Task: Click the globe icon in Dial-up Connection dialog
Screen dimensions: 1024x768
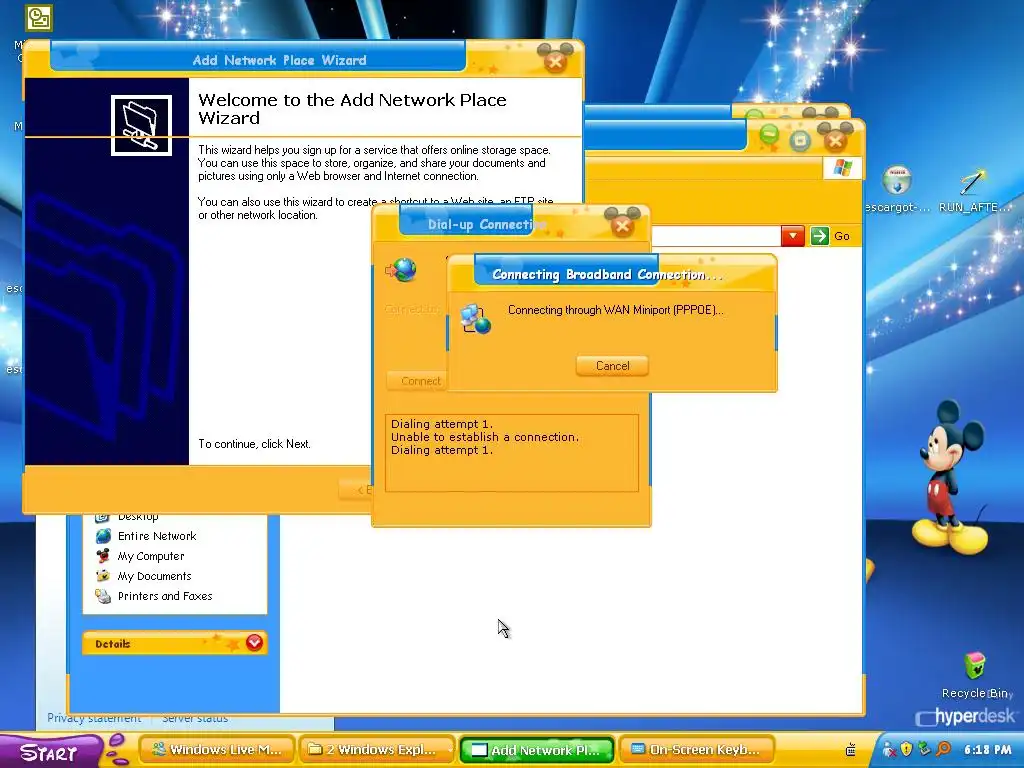Action: coord(402,270)
